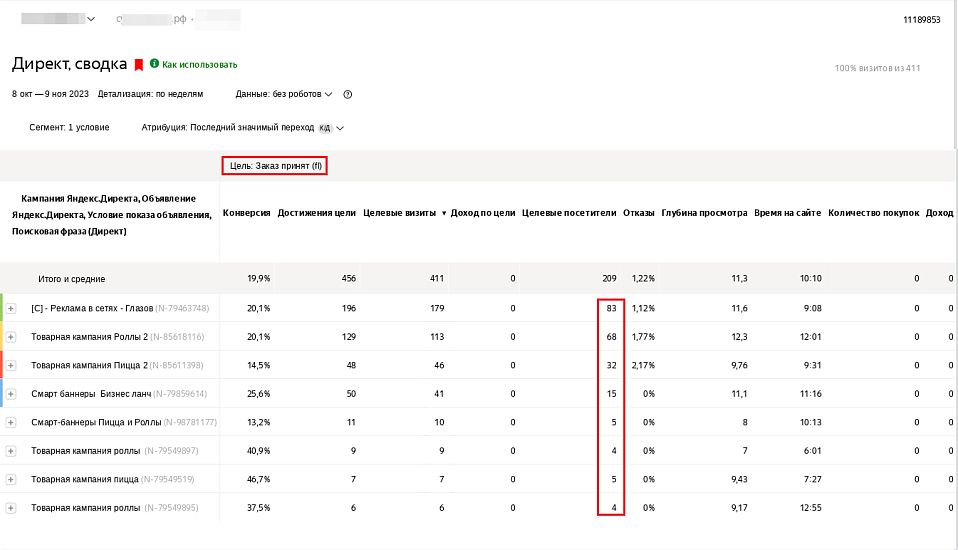Sort by 'Конверсия' column header
Viewport: 958px width, 550px height.
[246, 213]
